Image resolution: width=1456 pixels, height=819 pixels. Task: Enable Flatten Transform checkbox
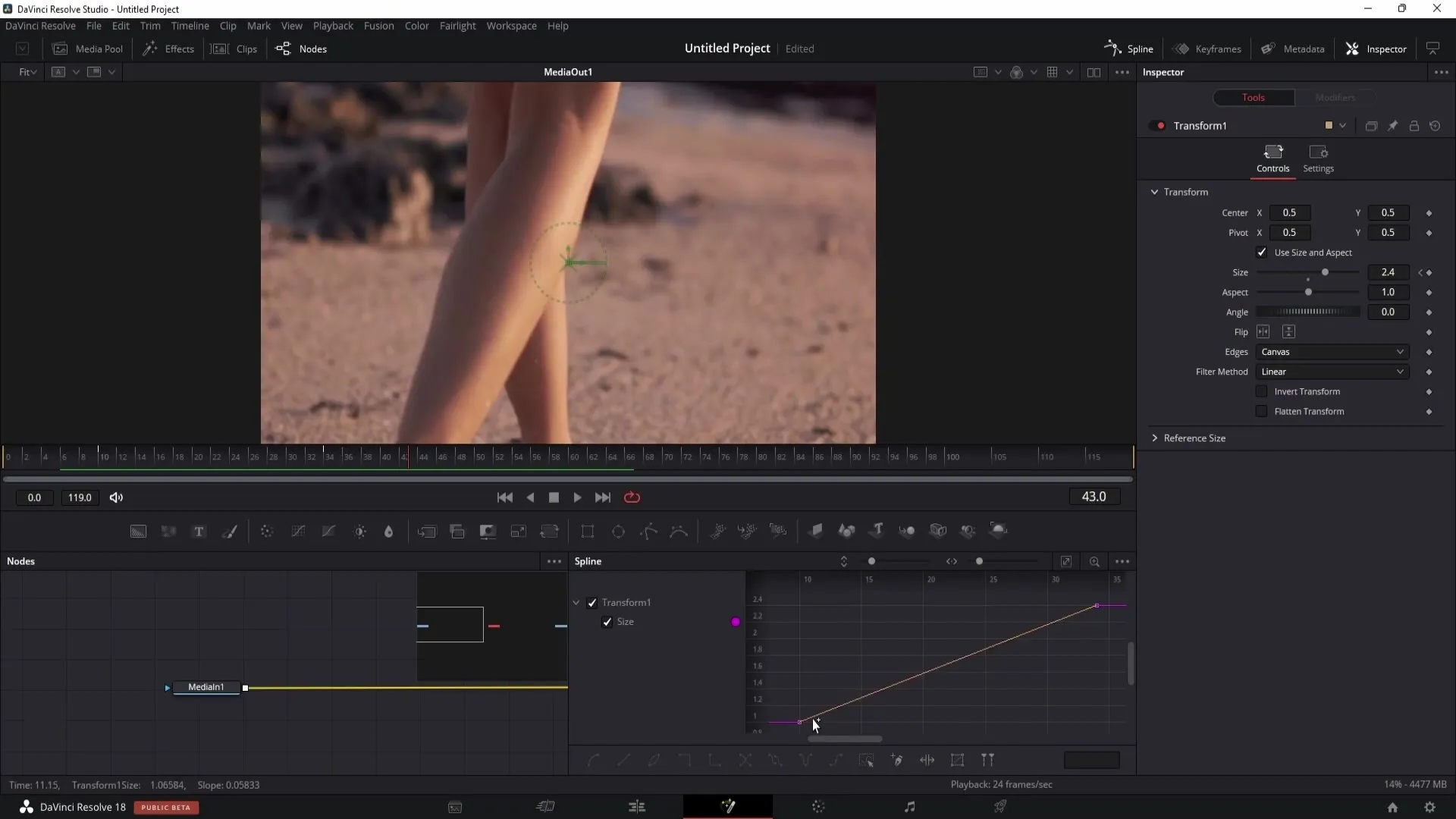point(1261,411)
